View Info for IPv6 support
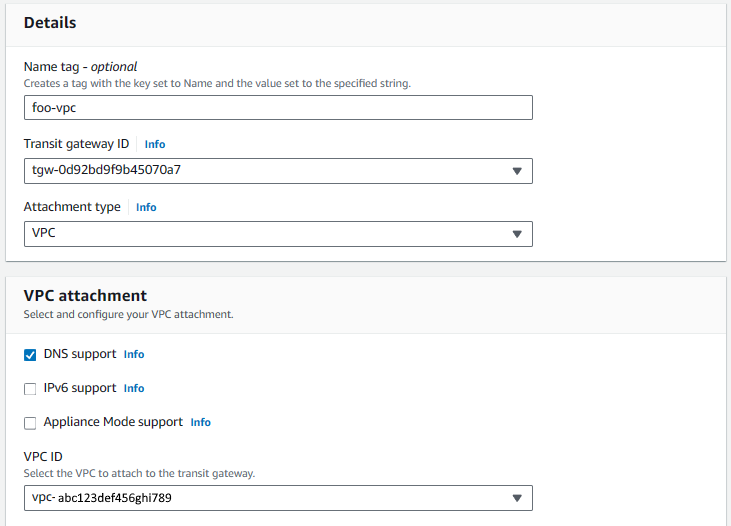Screen dimensions: 731x526 [x=134, y=388]
